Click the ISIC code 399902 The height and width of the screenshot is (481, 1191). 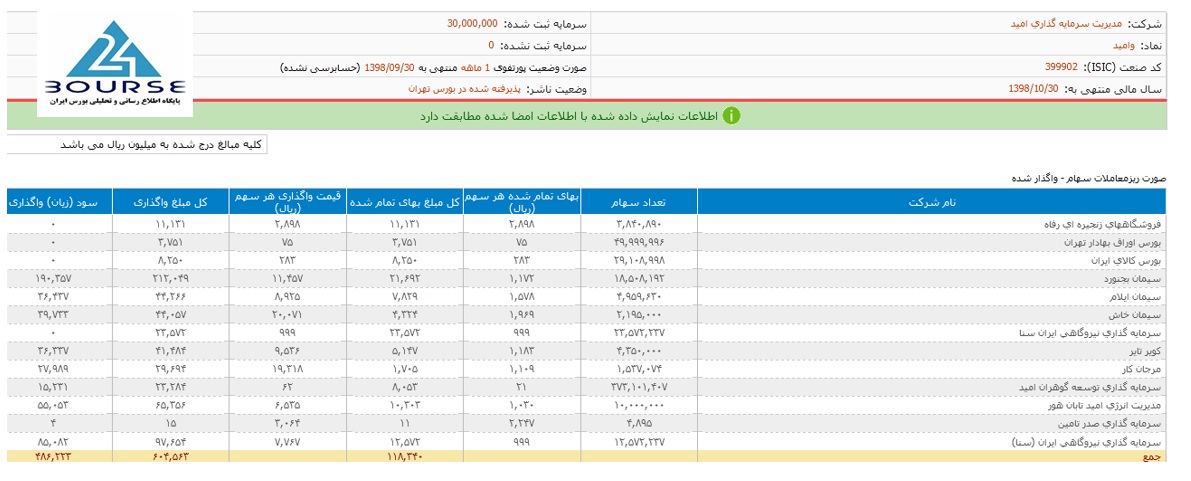point(1062,67)
